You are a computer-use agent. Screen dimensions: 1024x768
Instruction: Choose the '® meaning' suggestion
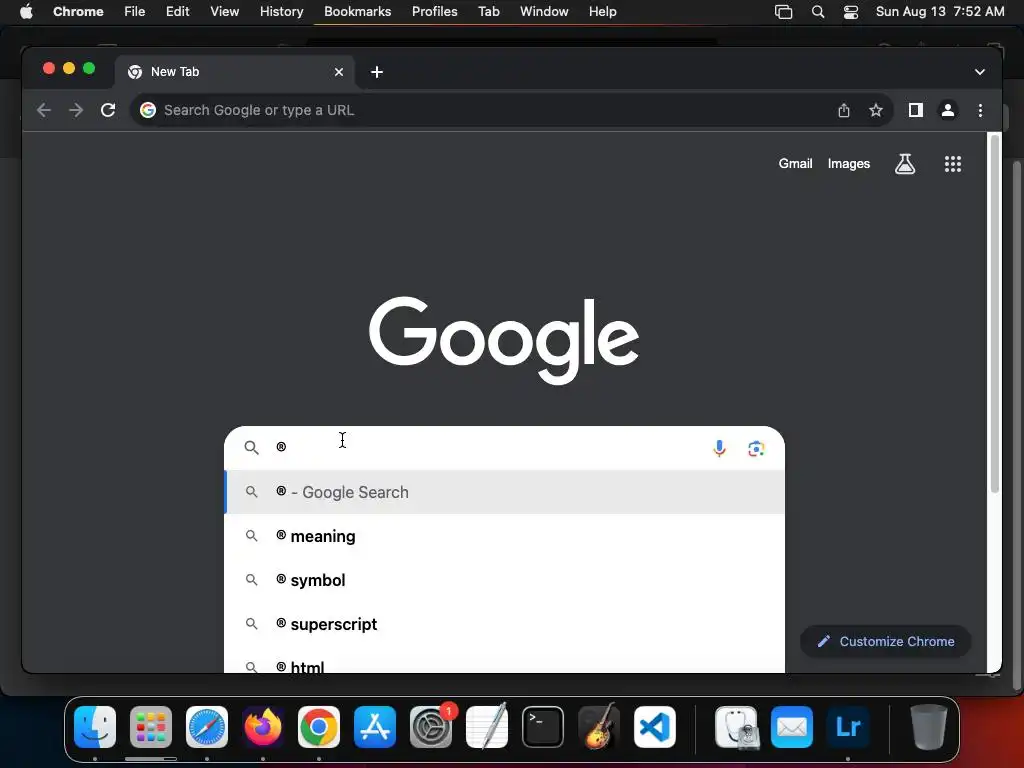(x=504, y=536)
